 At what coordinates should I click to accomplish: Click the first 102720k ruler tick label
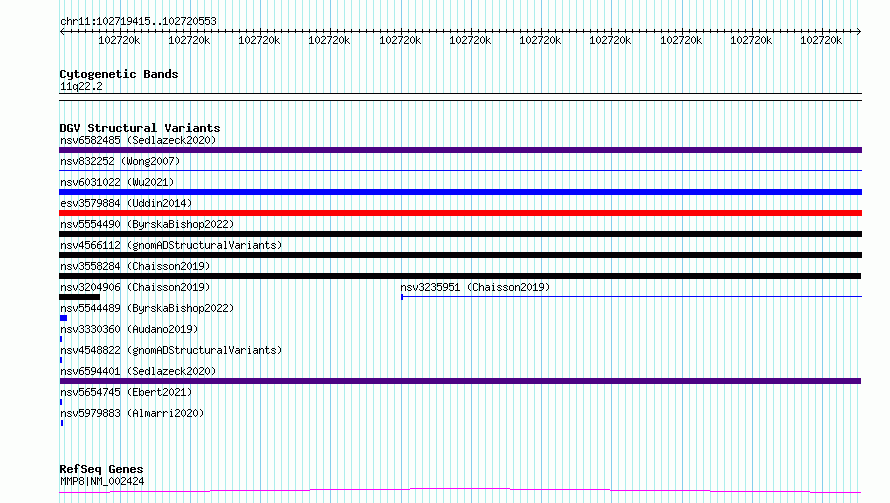pos(119,40)
